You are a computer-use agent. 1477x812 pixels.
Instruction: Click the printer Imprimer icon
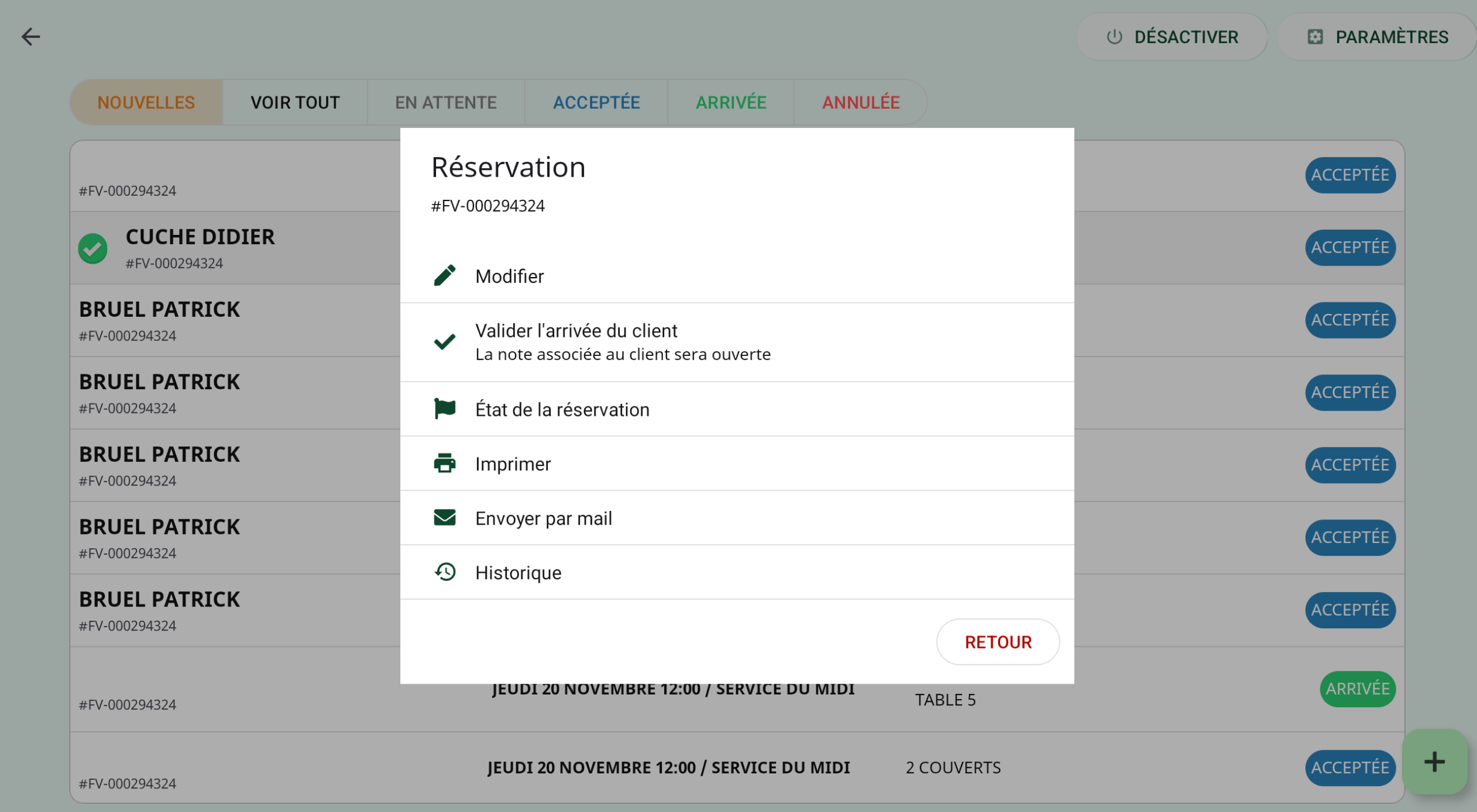click(x=444, y=463)
